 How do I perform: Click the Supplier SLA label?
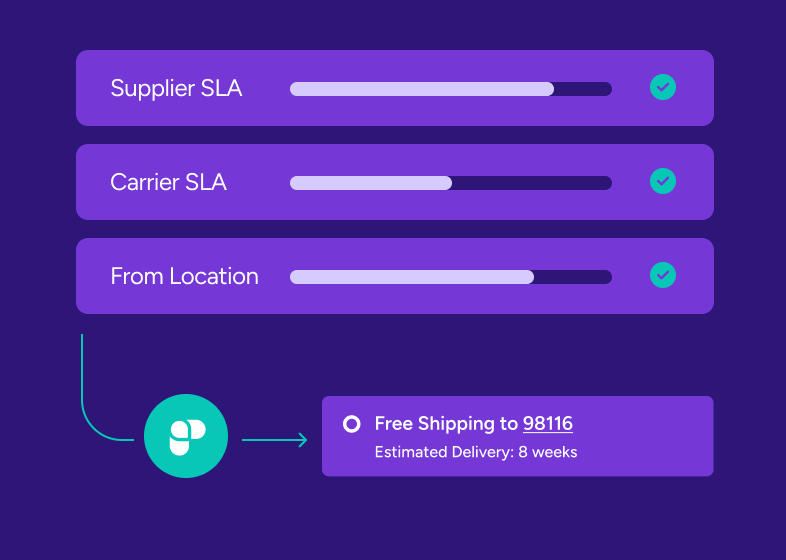click(x=176, y=88)
